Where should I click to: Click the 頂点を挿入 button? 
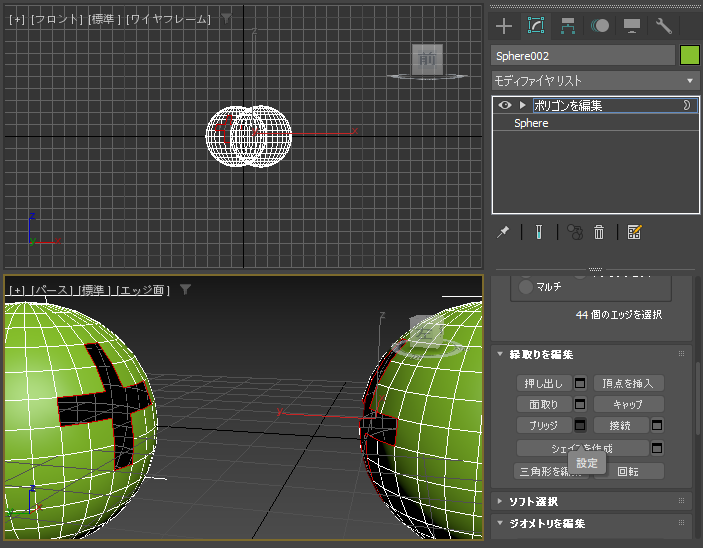[x=628, y=383]
